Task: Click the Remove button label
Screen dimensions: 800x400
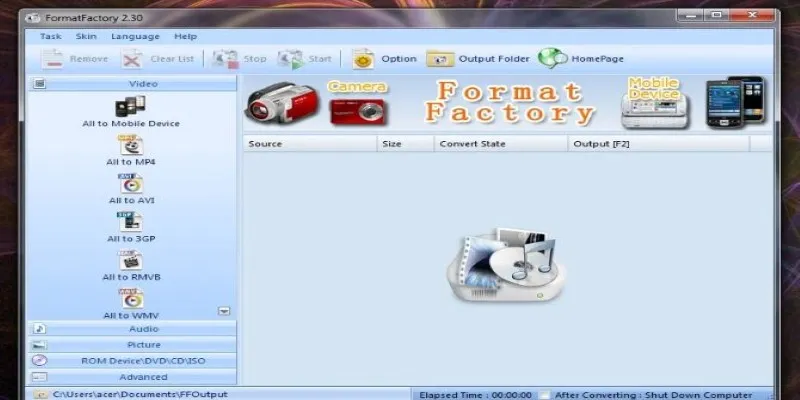Action: (89, 59)
